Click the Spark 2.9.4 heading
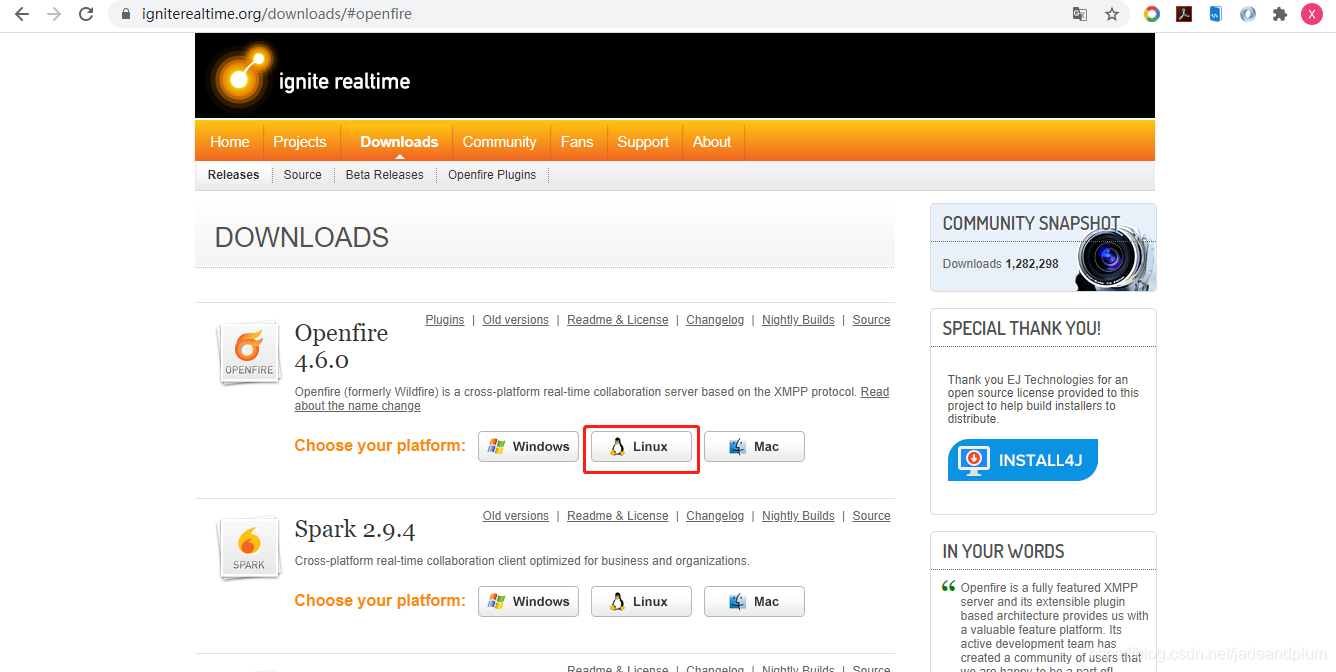The width and height of the screenshot is (1336, 672). (355, 529)
